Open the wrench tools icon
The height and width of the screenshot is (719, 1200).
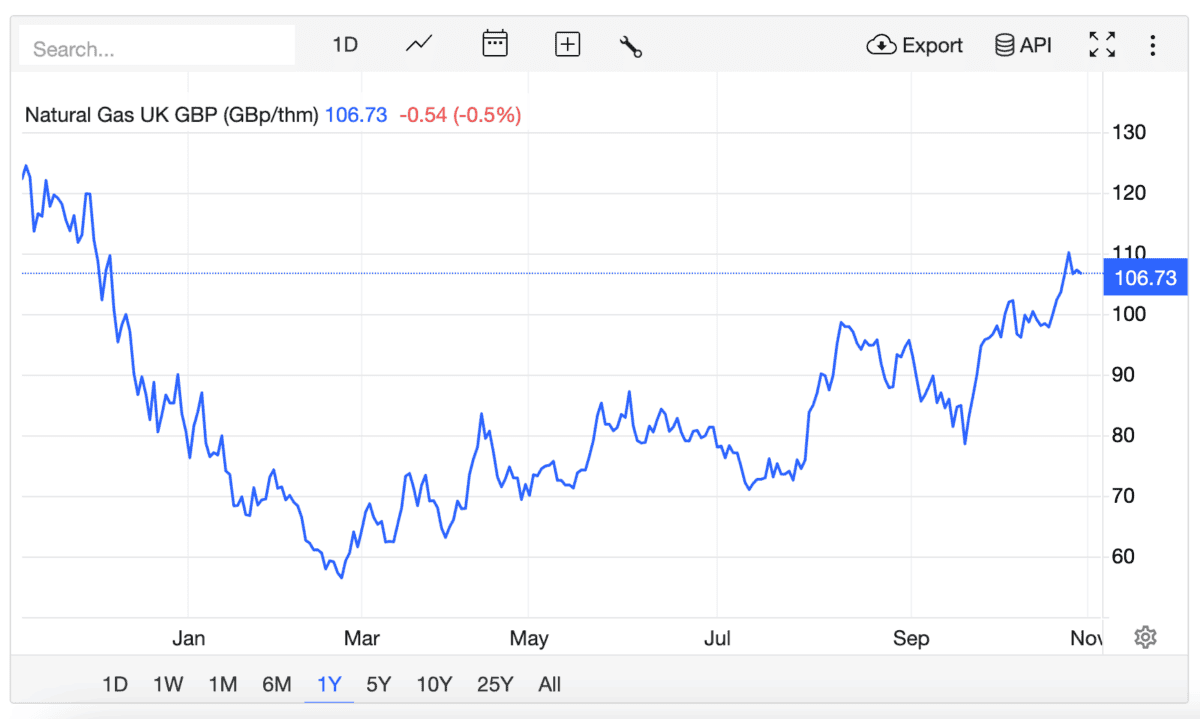pos(630,46)
